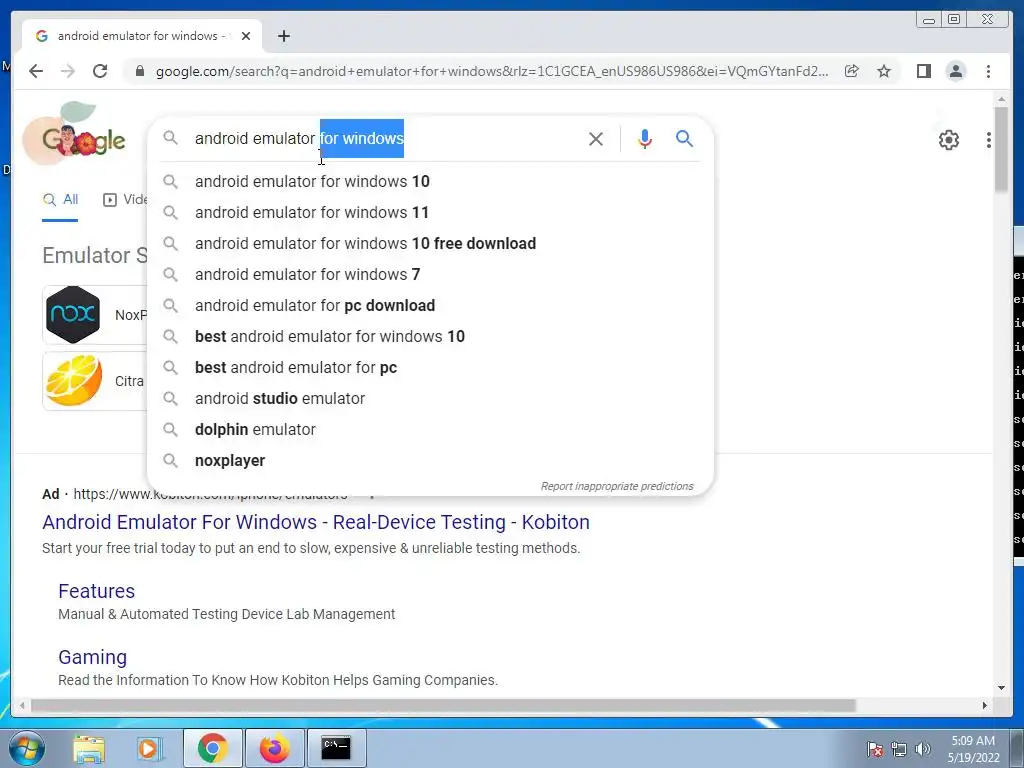Clear the search box with the X
The image size is (1024, 768).
coord(596,138)
